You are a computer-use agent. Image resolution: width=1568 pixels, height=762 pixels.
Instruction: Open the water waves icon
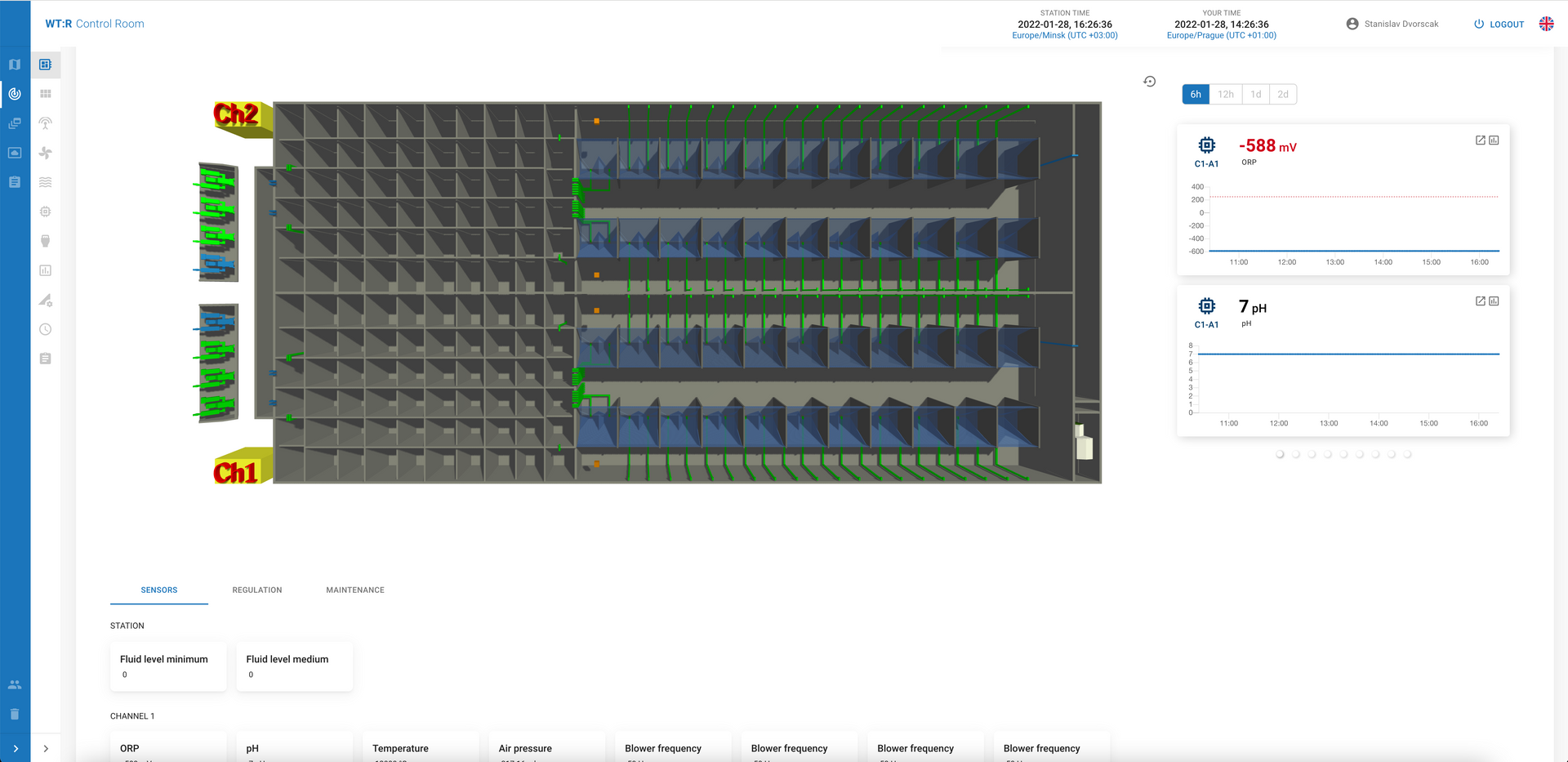click(x=46, y=182)
